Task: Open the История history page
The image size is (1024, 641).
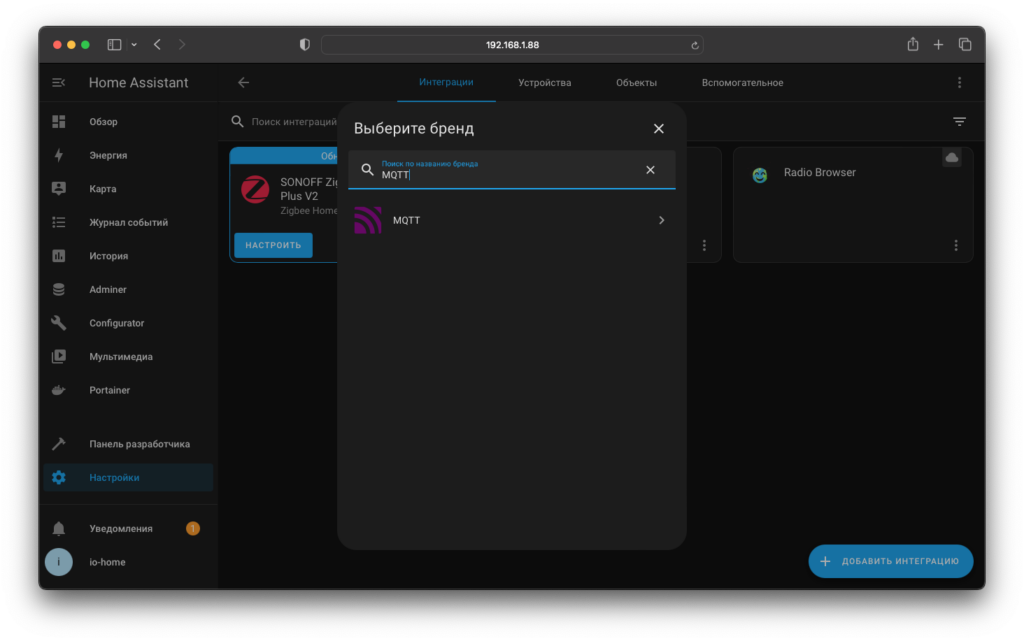Action: pos(129,256)
